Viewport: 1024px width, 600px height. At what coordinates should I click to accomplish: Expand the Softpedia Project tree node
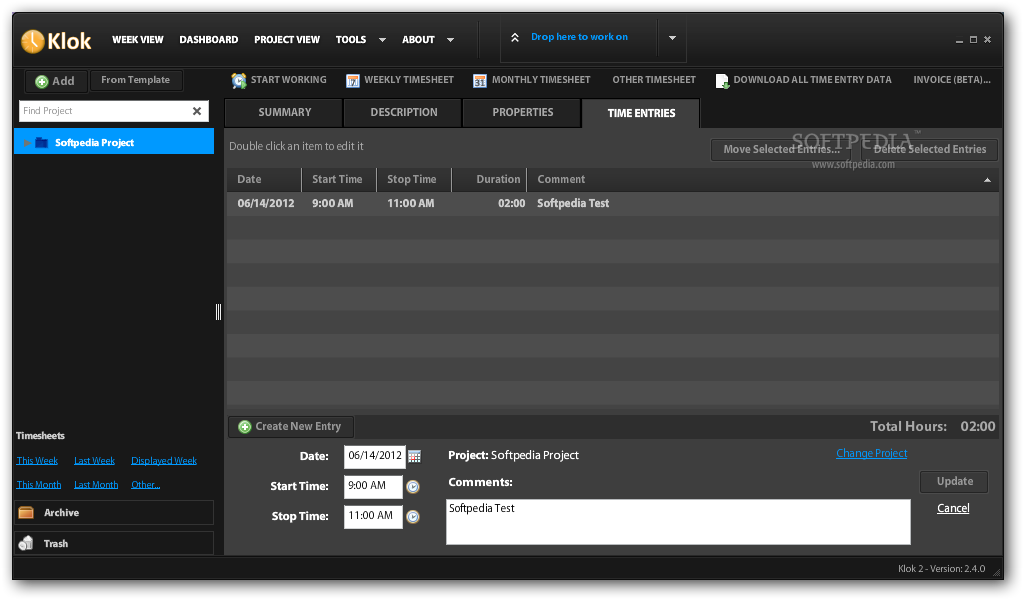27,142
